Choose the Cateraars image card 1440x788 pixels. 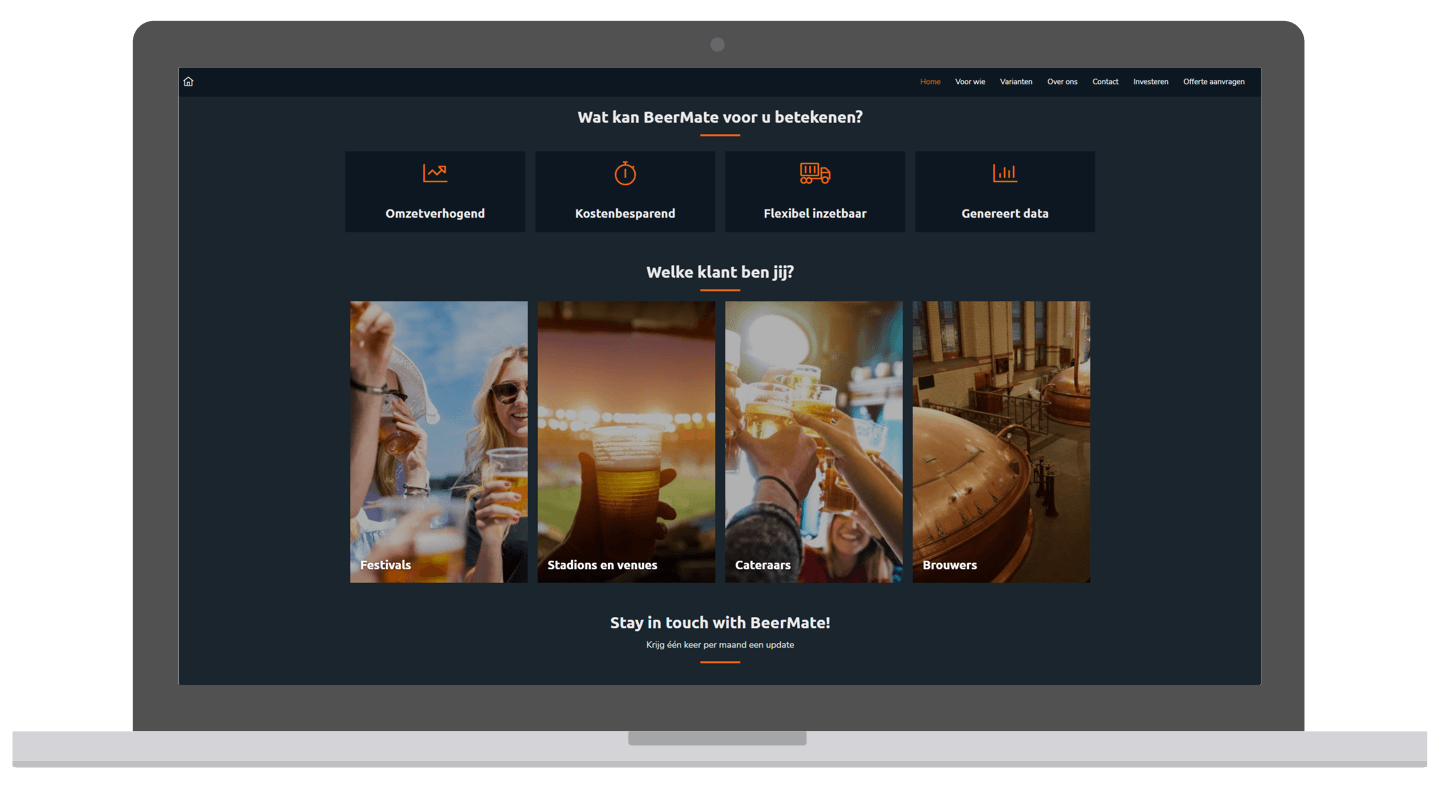tap(814, 442)
